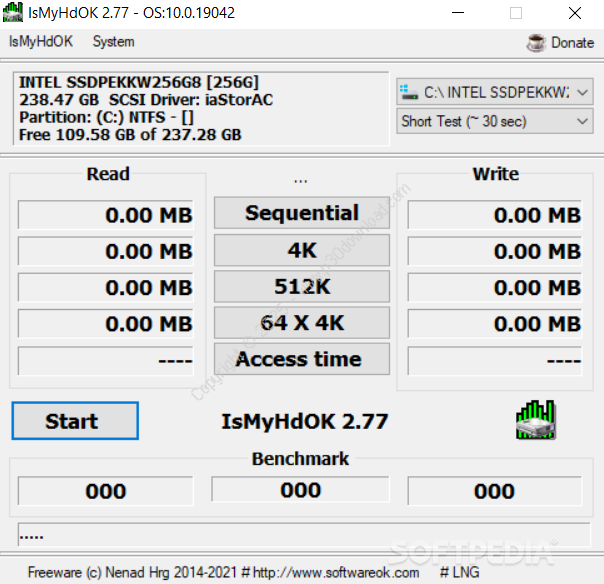Click the Donate coffee cup icon
604x584 pixels.
tap(535, 42)
